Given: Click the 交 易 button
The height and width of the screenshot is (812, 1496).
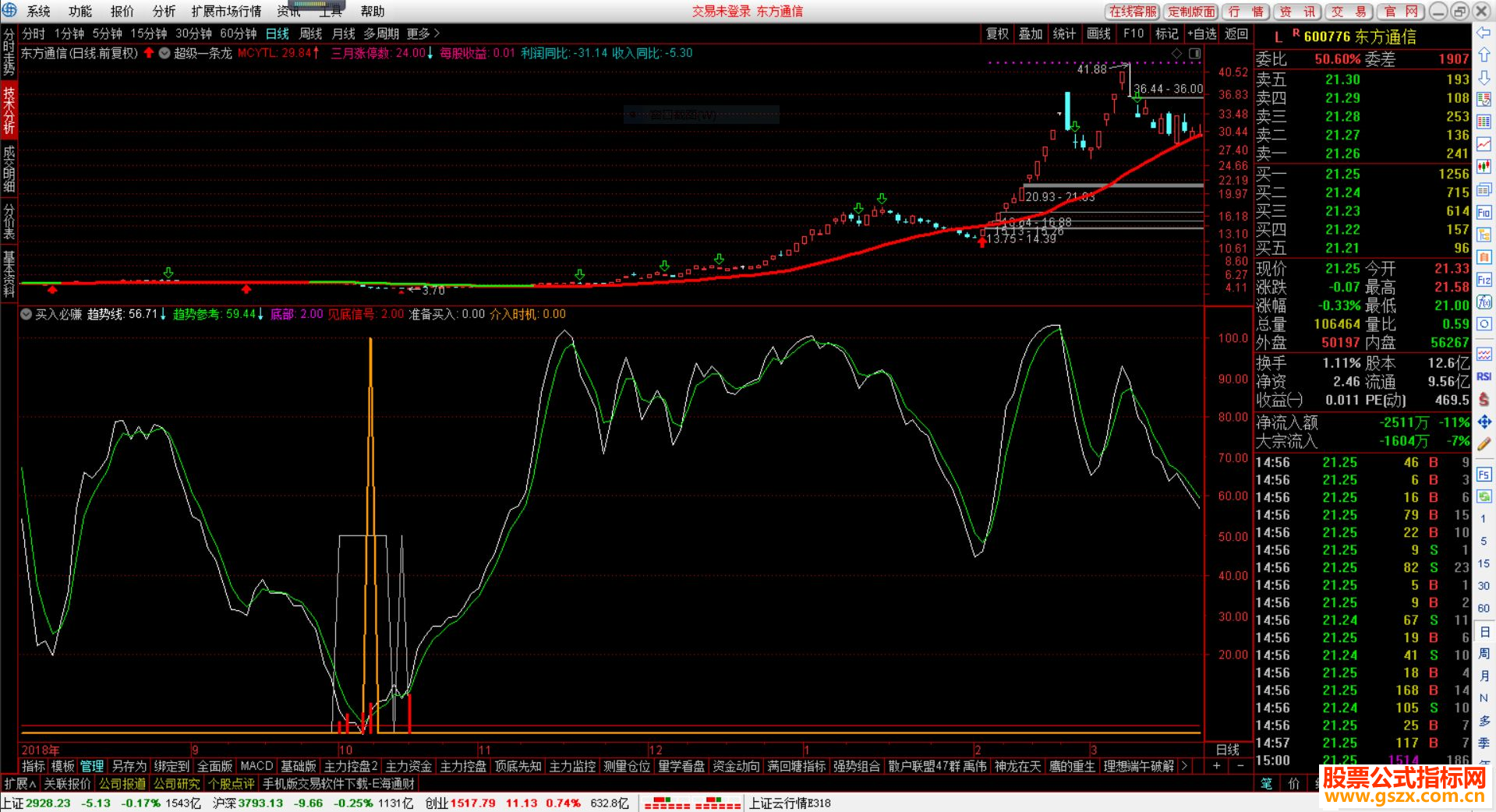Looking at the screenshot, I should pyautogui.click(x=1348, y=11).
